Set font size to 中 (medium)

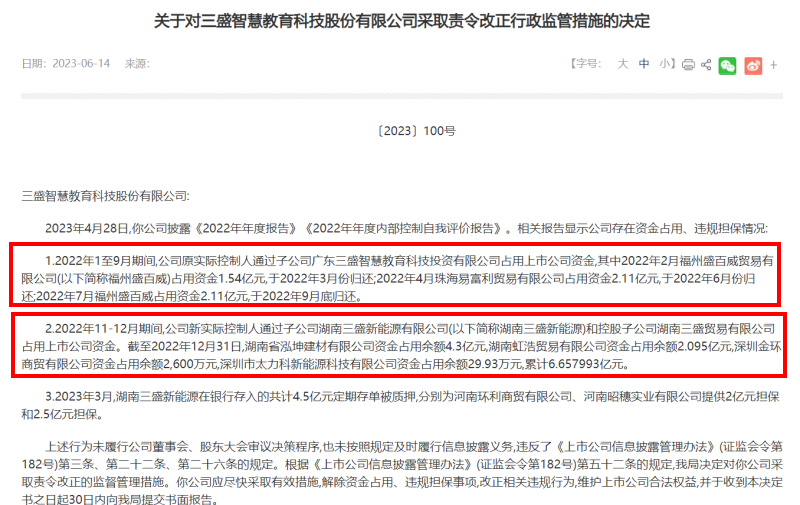(644, 64)
